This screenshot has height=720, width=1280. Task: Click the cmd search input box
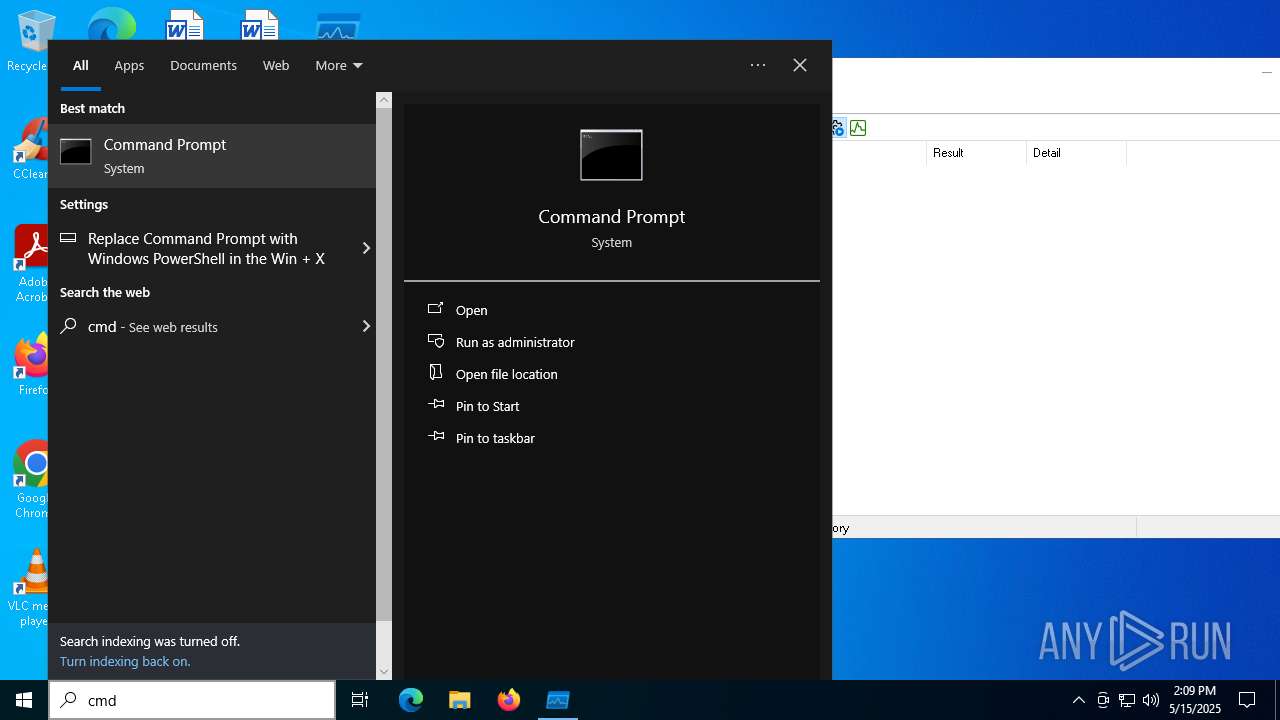(192, 700)
